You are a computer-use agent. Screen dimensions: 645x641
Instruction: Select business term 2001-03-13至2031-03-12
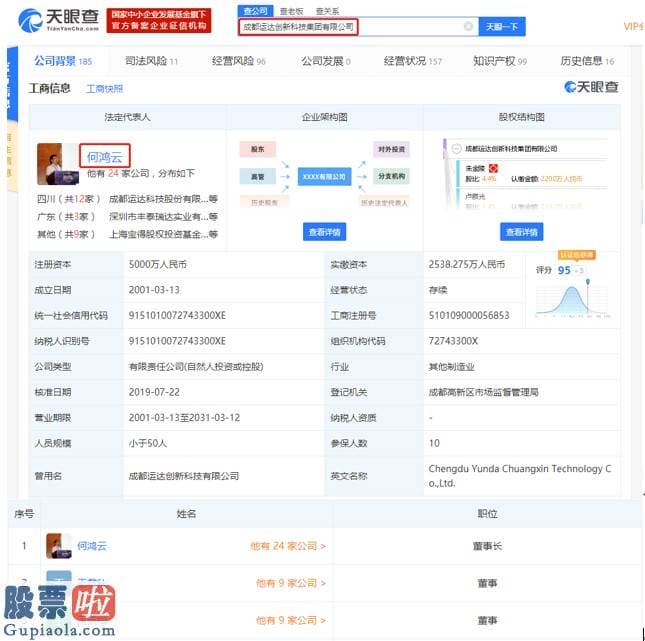[x=184, y=418]
